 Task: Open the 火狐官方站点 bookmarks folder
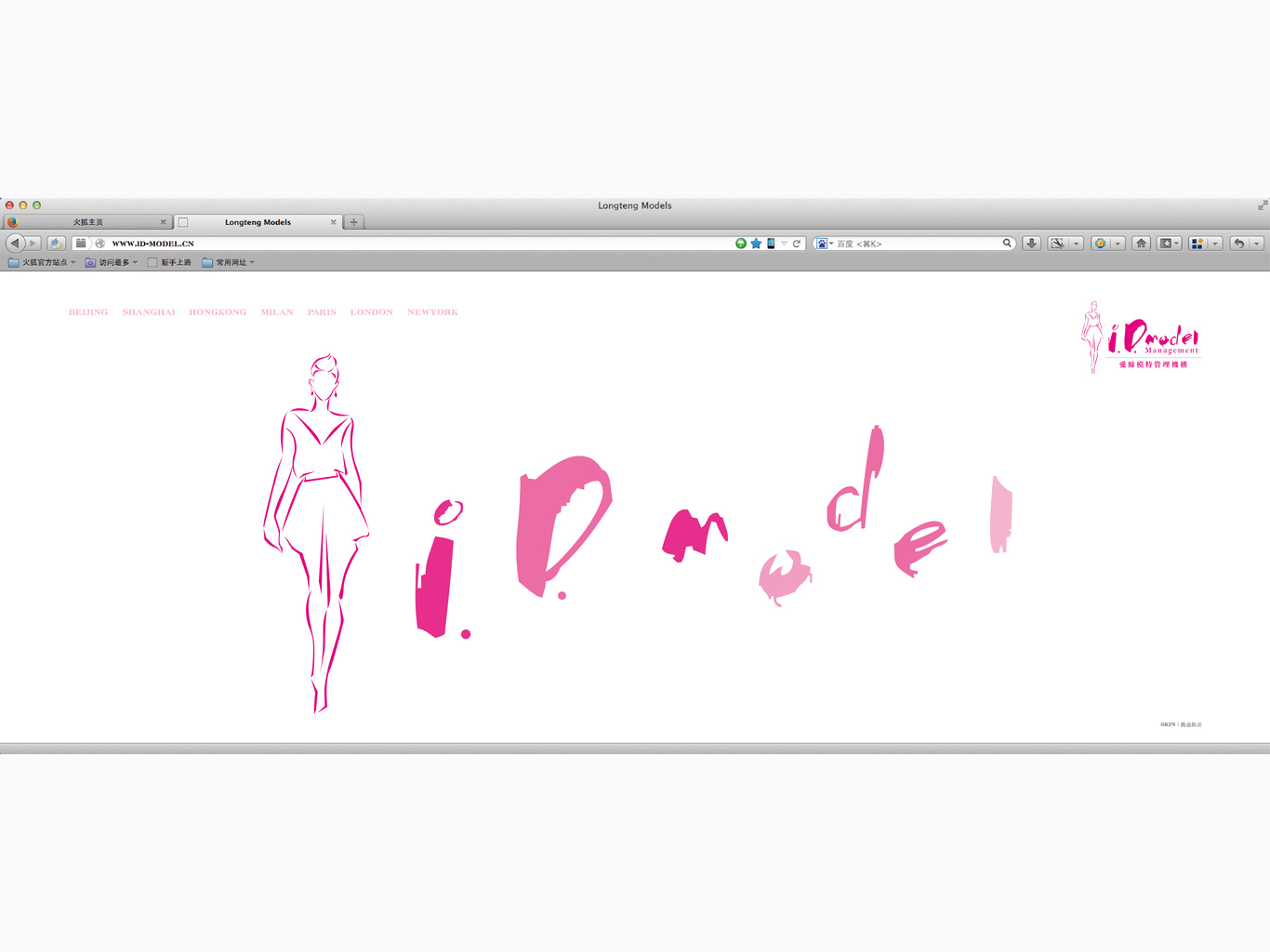(x=42, y=262)
